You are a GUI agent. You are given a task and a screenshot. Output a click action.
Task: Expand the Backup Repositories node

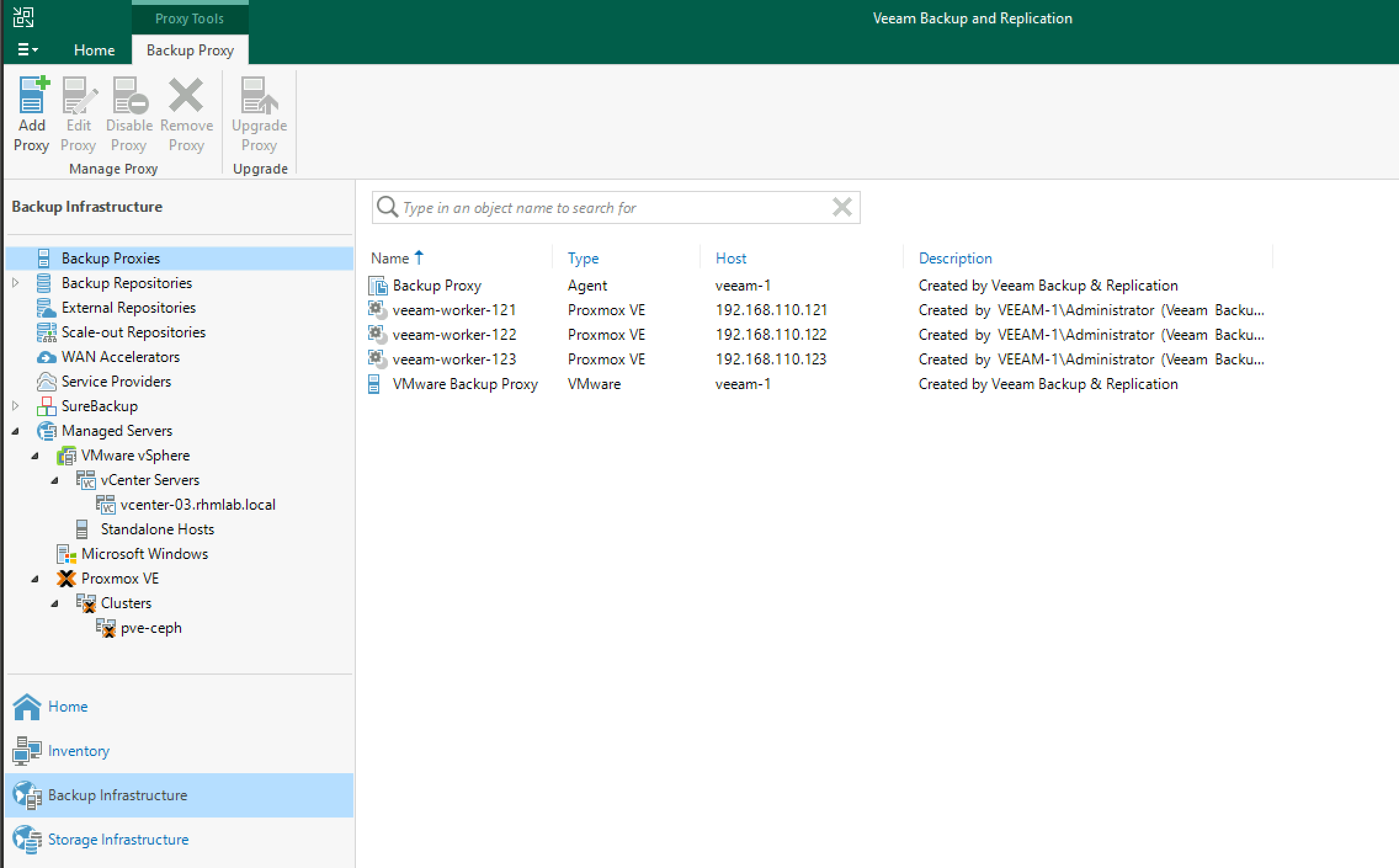pos(16,283)
